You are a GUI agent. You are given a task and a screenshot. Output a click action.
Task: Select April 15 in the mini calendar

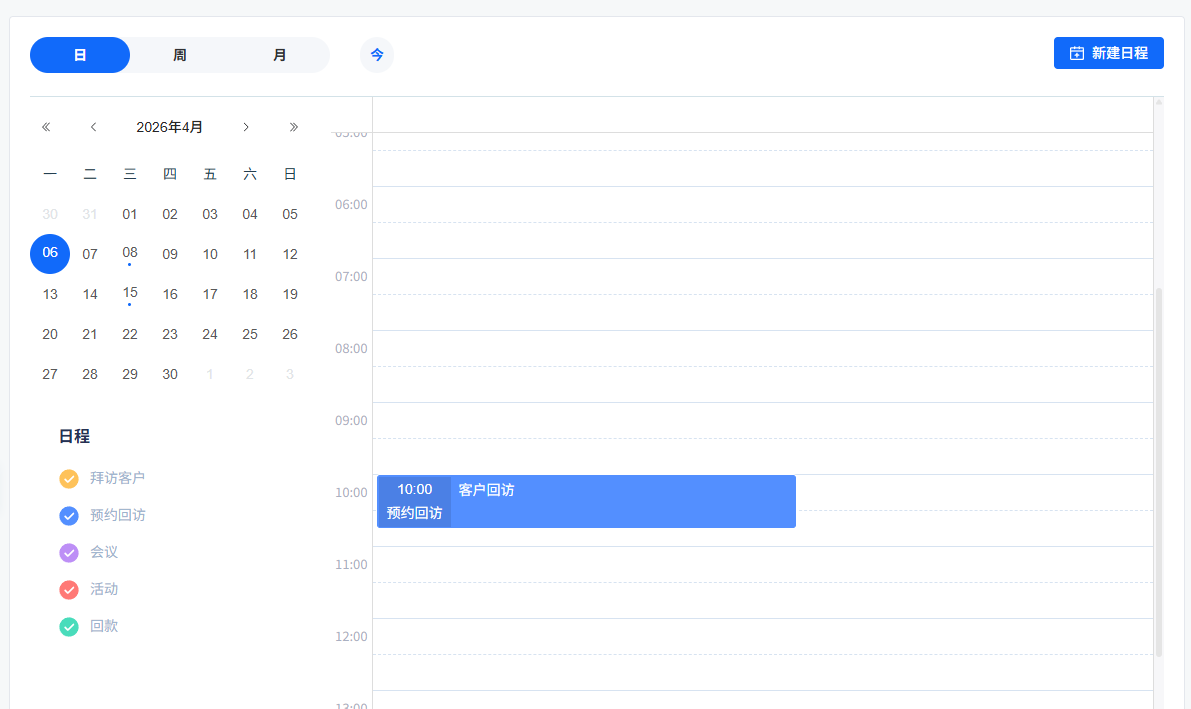tap(130, 294)
